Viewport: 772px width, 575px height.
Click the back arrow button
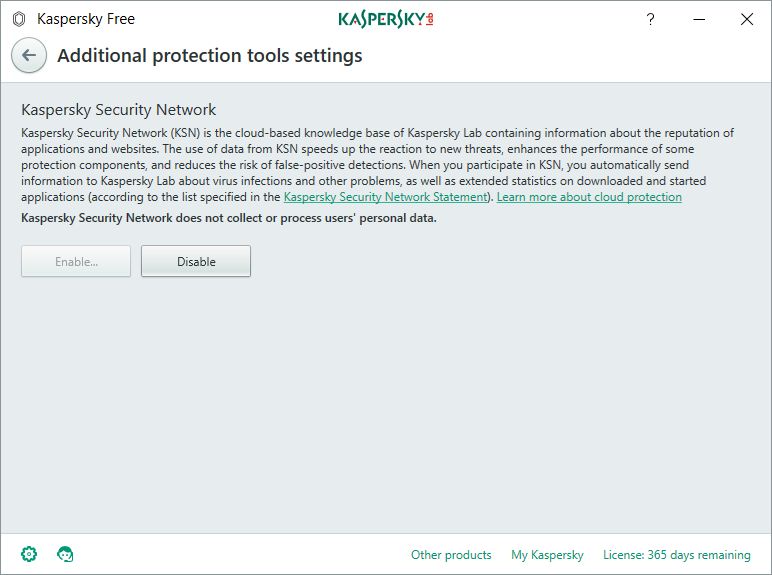point(29,56)
